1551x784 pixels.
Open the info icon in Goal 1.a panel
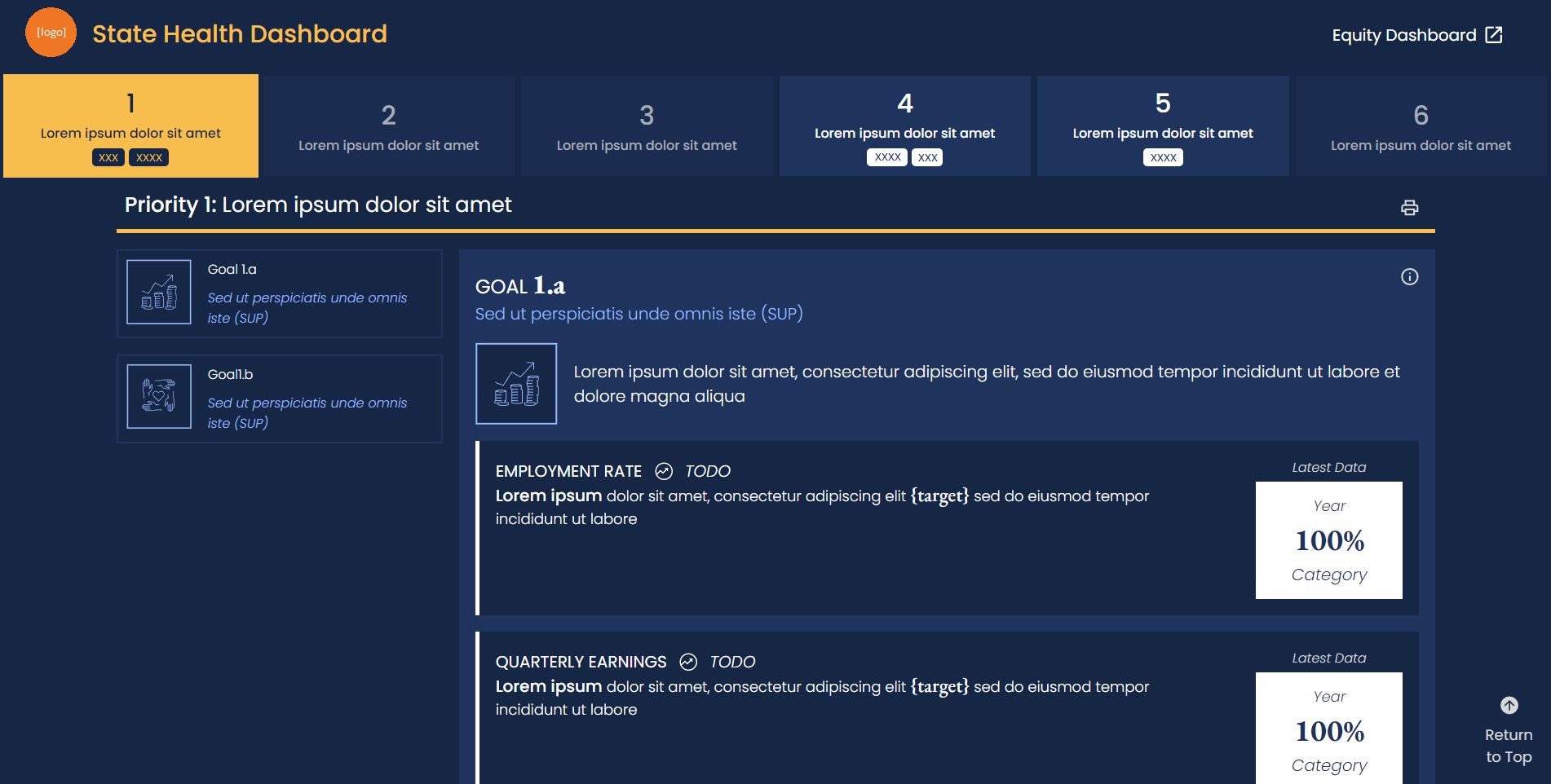click(x=1409, y=277)
